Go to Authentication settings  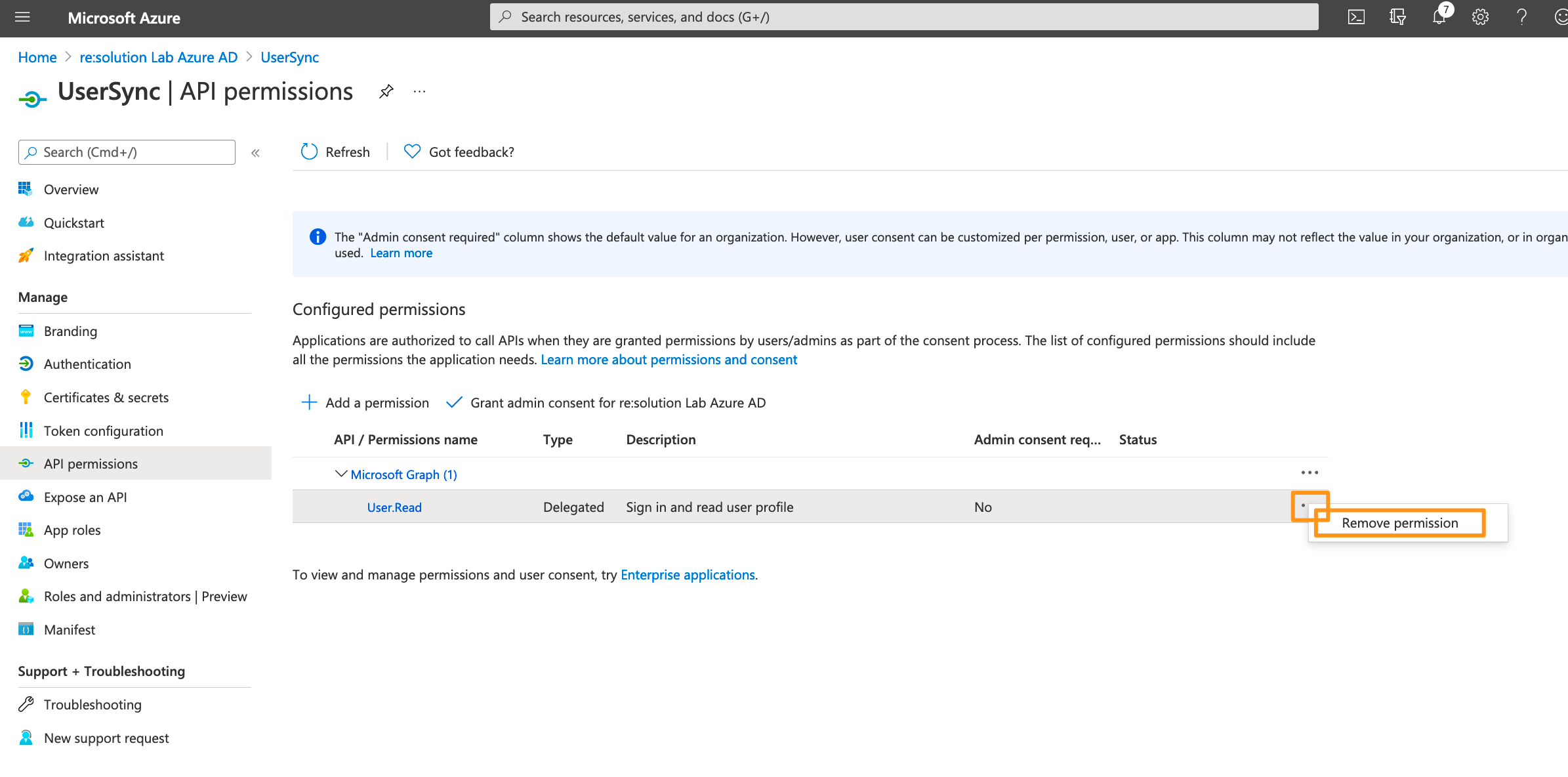87,364
